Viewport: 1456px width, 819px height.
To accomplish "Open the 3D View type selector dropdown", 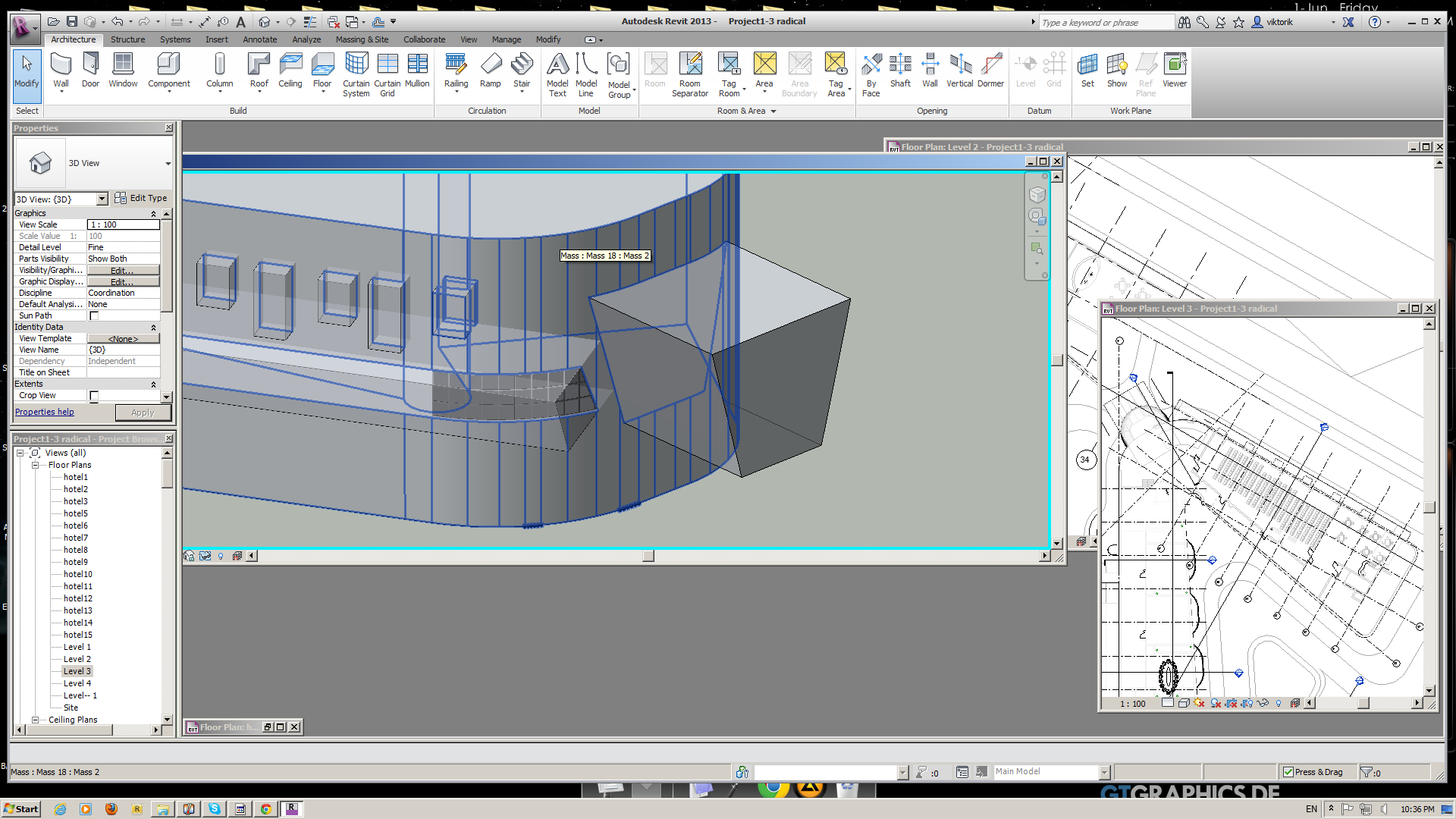I will tap(168, 163).
